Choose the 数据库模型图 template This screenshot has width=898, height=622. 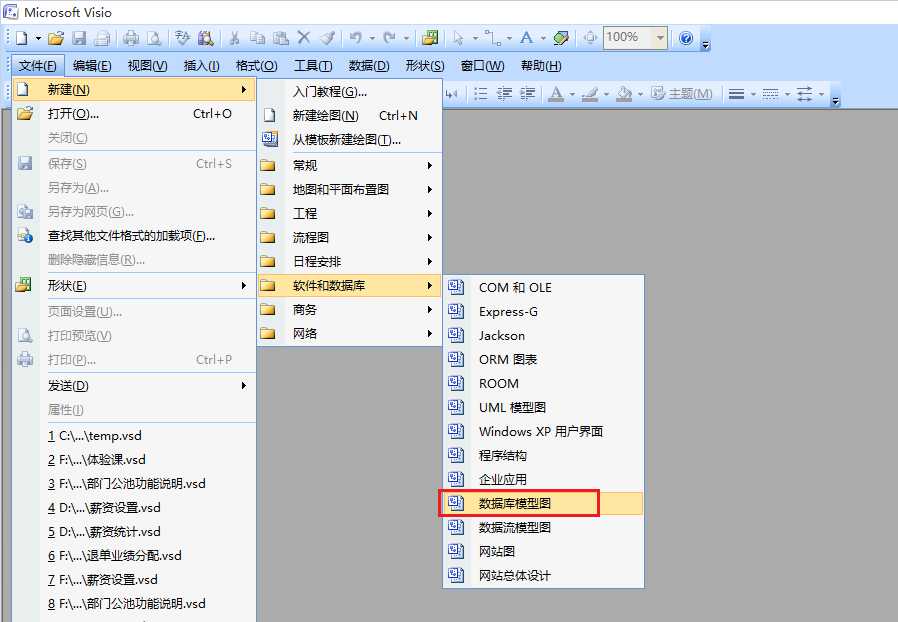click(543, 503)
